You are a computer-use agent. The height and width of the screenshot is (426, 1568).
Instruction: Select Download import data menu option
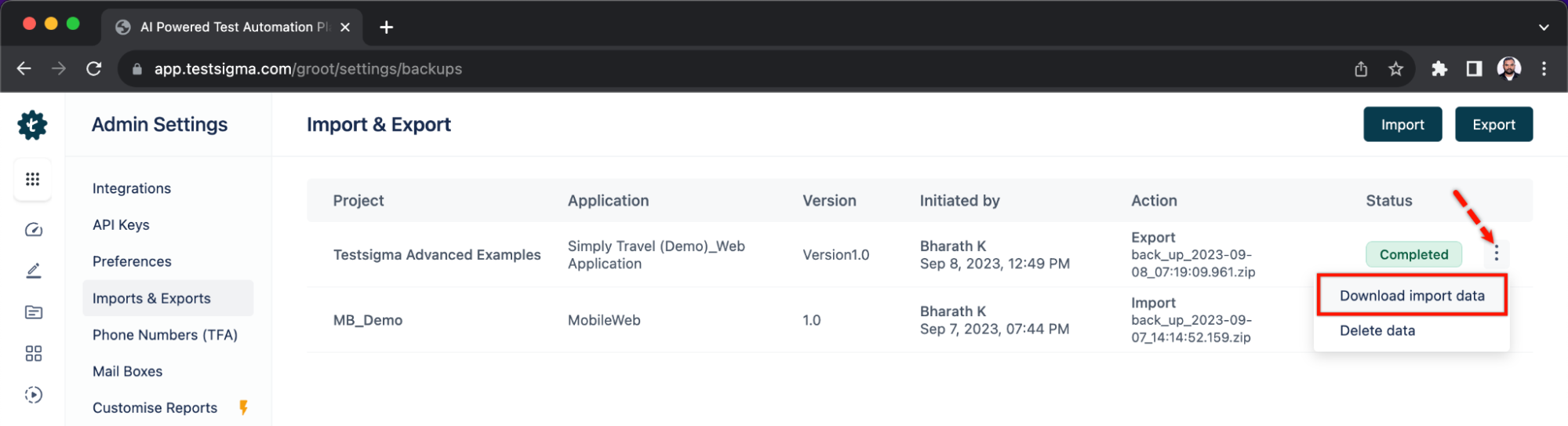1411,296
